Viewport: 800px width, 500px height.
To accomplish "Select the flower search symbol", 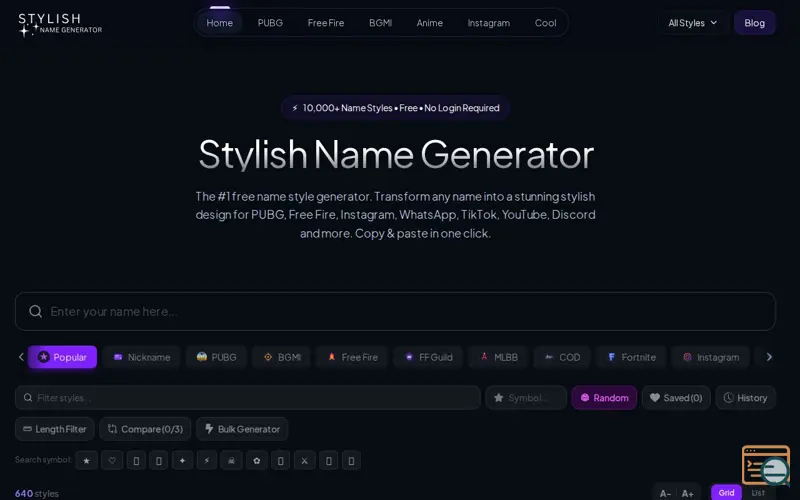I will pyautogui.click(x=257, y=461).
